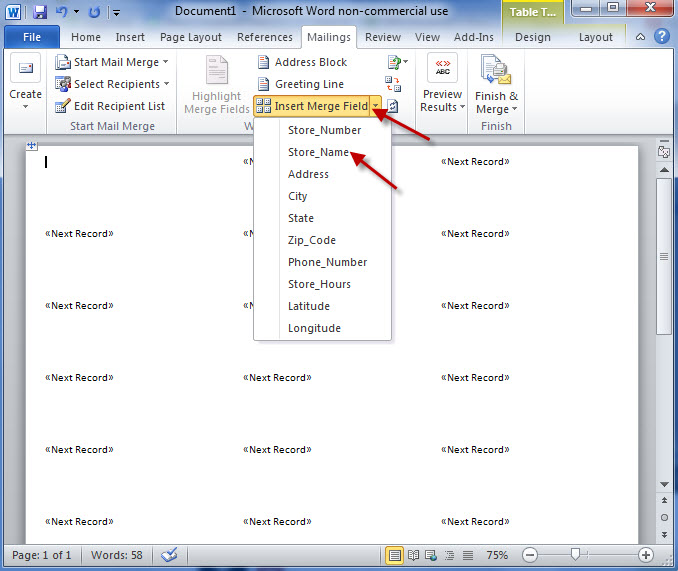Image resolution: width=678 pixels, height=571 pixels.
Task: Open the Table Tools Layout tab
Action: point(595,38)
